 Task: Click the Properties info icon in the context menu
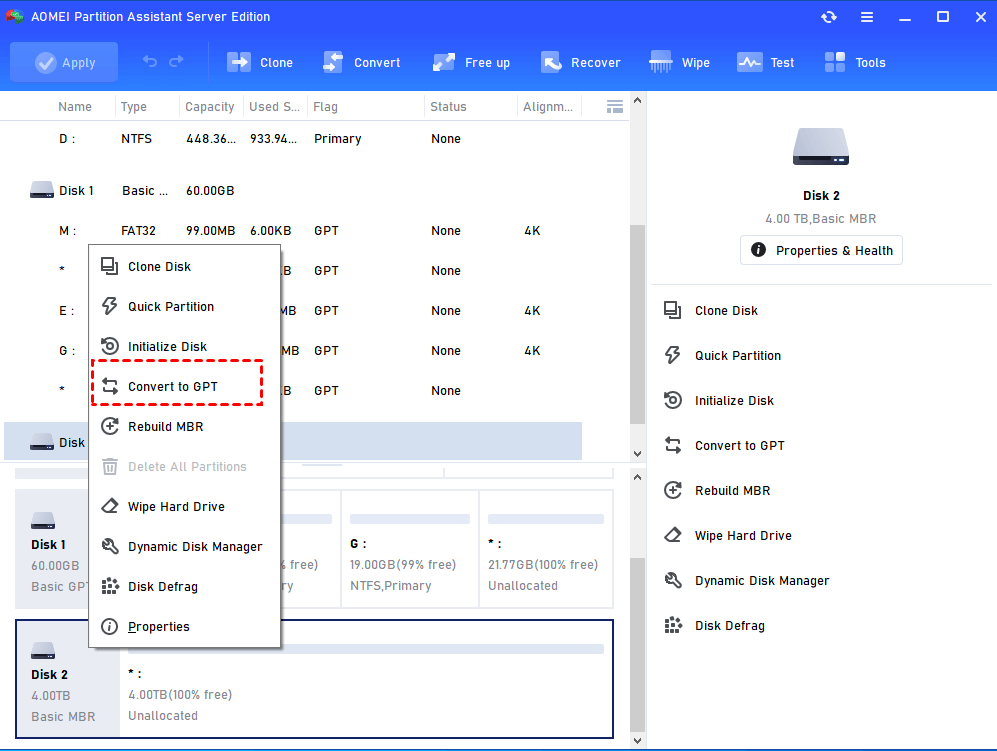coord(110,626)
